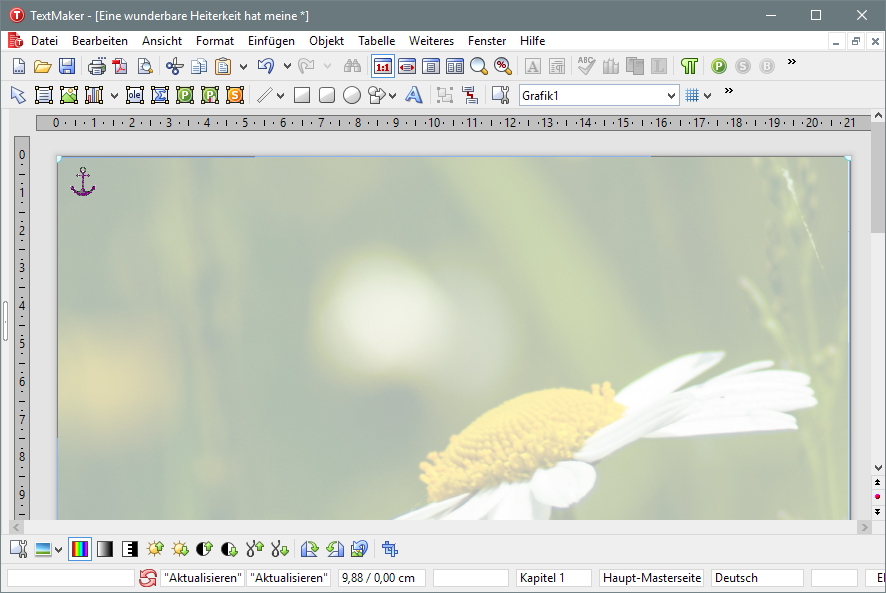This screenshot has width=886, height=593.
Task: Expand the line tool options arrow
Action: [280, 96]
